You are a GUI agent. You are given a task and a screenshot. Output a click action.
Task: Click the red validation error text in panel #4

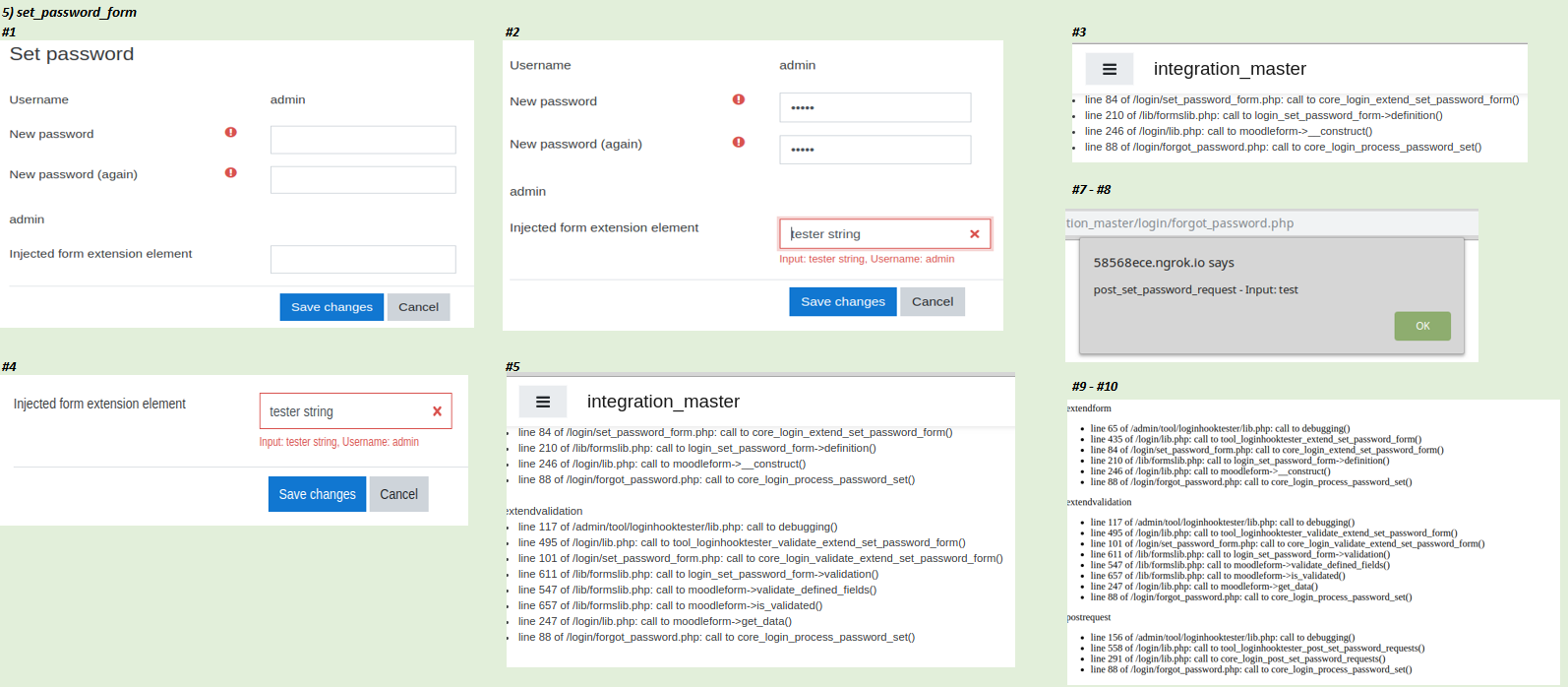(x=338, y=442)
